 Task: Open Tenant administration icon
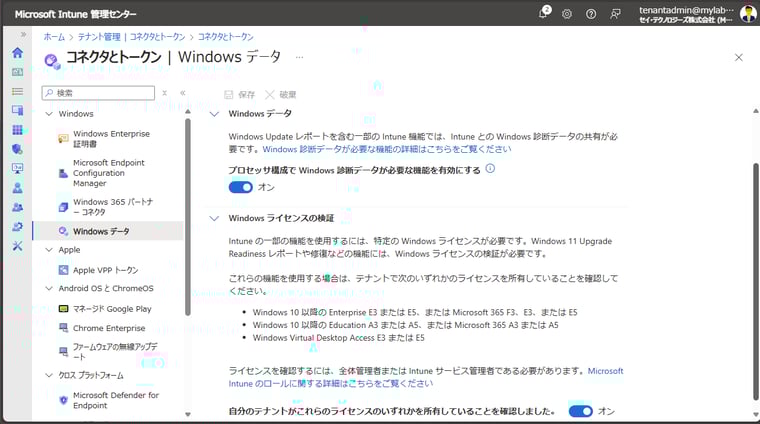coord(17,227)
